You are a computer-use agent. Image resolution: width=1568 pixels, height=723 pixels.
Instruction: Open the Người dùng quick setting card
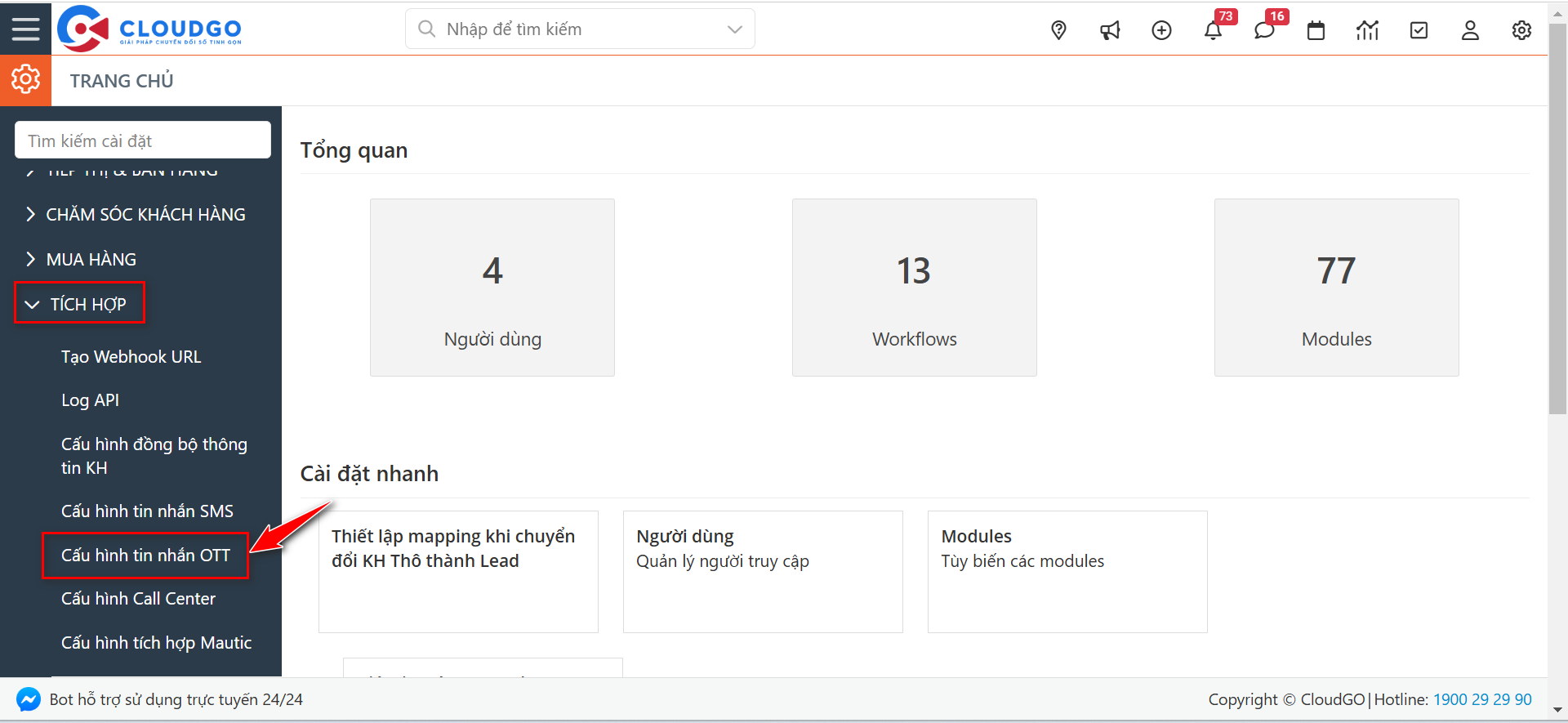coord(762,571)
